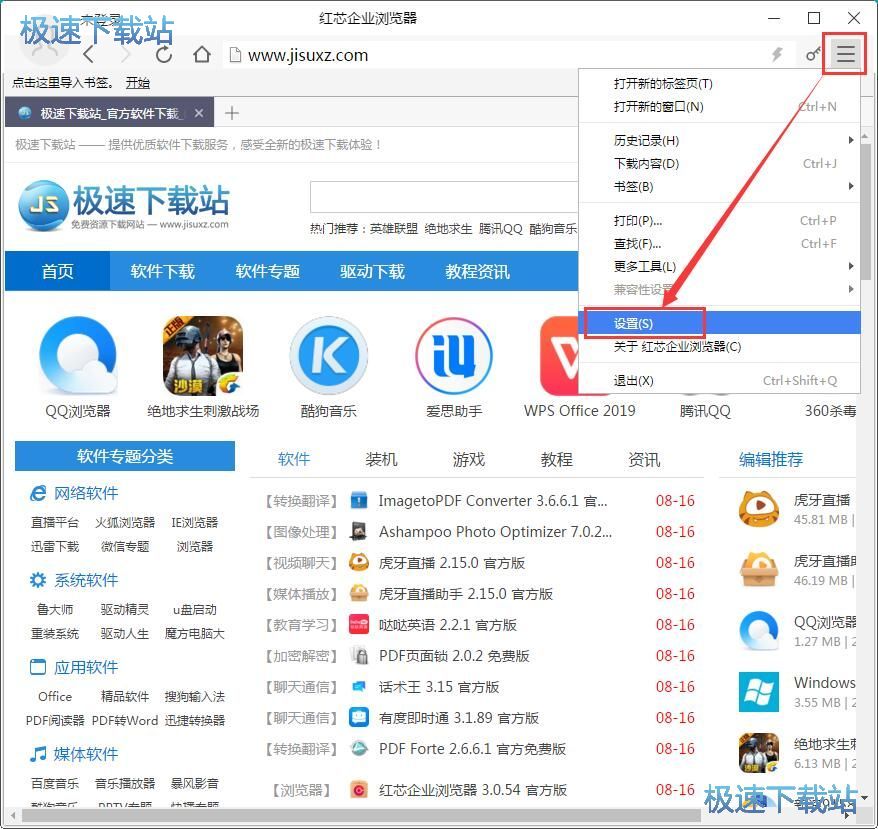
Task: Click the 网络软件 category icon
Action: point(38,493)
